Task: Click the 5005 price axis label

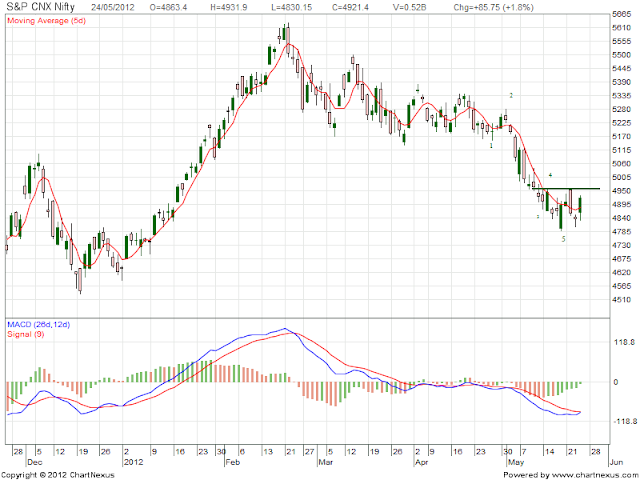Action: click(x=622, y=177)
